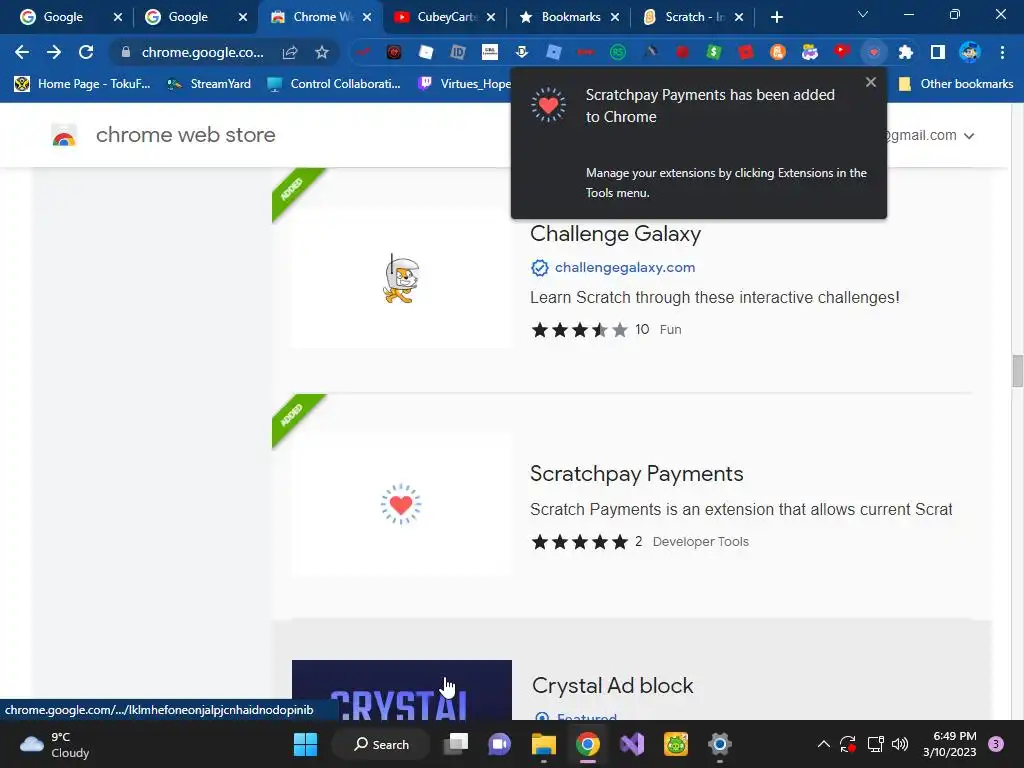Click the Developer Tools category label
Viewport: 1024px width, 768px height.
coord(701,541)
